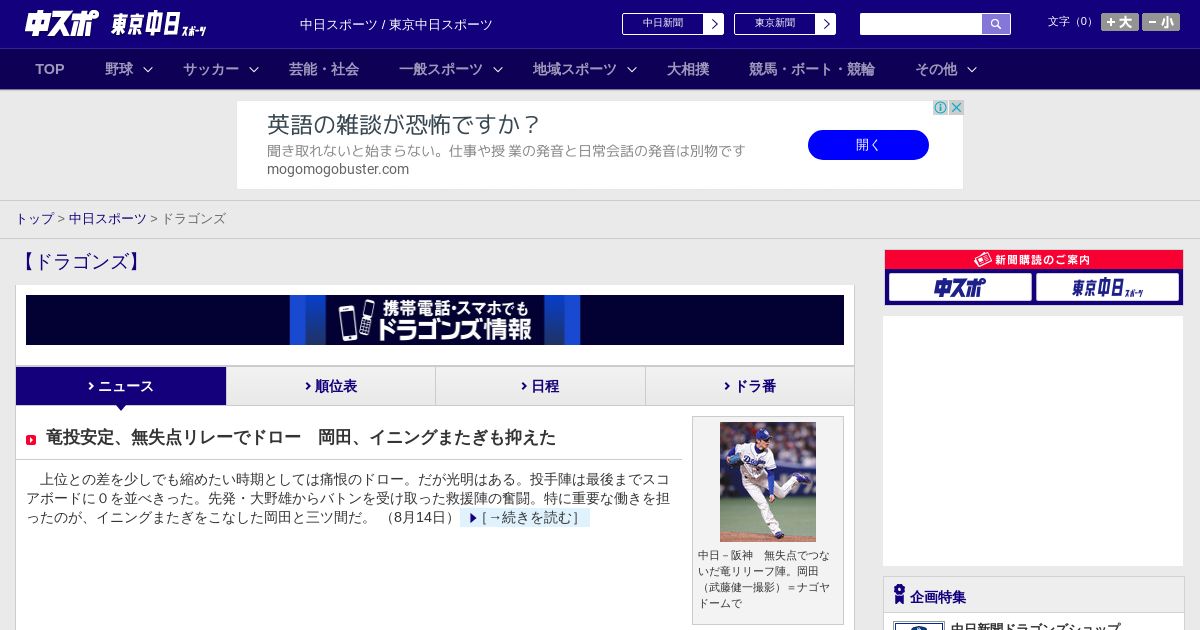Follow the トップ breadcrumb link
Image resolution: width=1200 pixels, height=630 pixels.
34,218
